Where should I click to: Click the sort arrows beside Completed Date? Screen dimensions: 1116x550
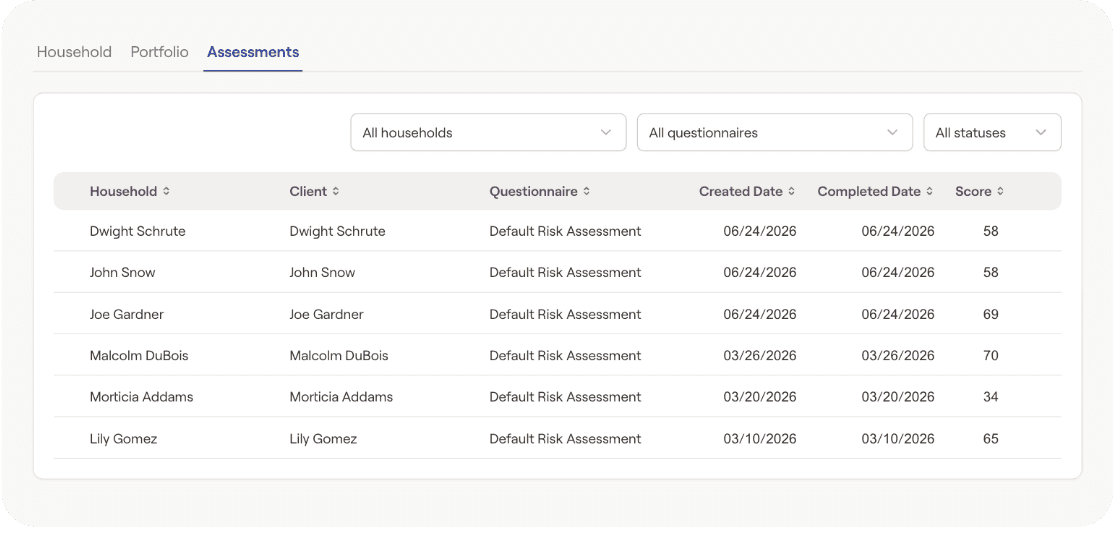coord(930,191)
